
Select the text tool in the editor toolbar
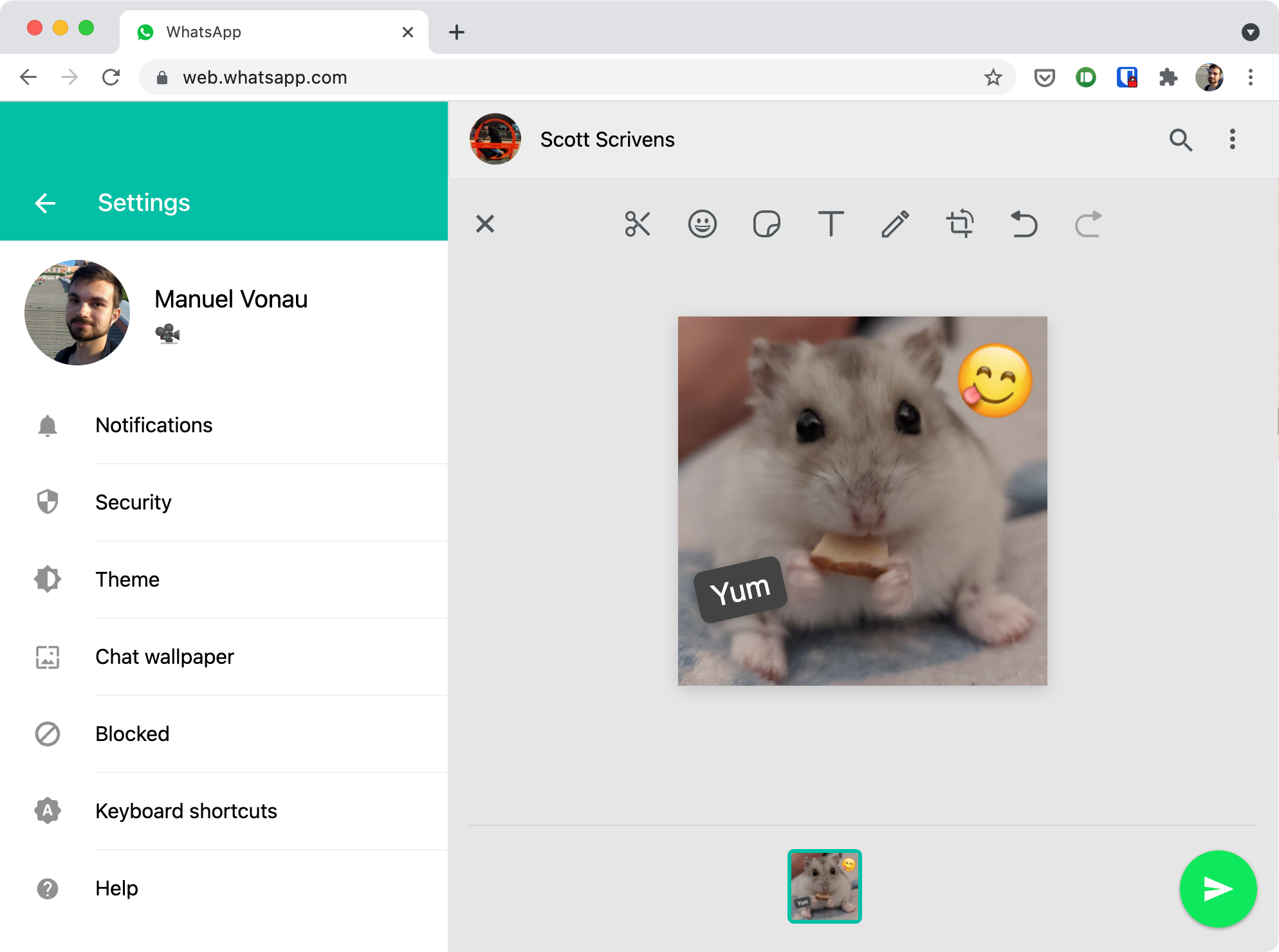click(x=831, y=224)
